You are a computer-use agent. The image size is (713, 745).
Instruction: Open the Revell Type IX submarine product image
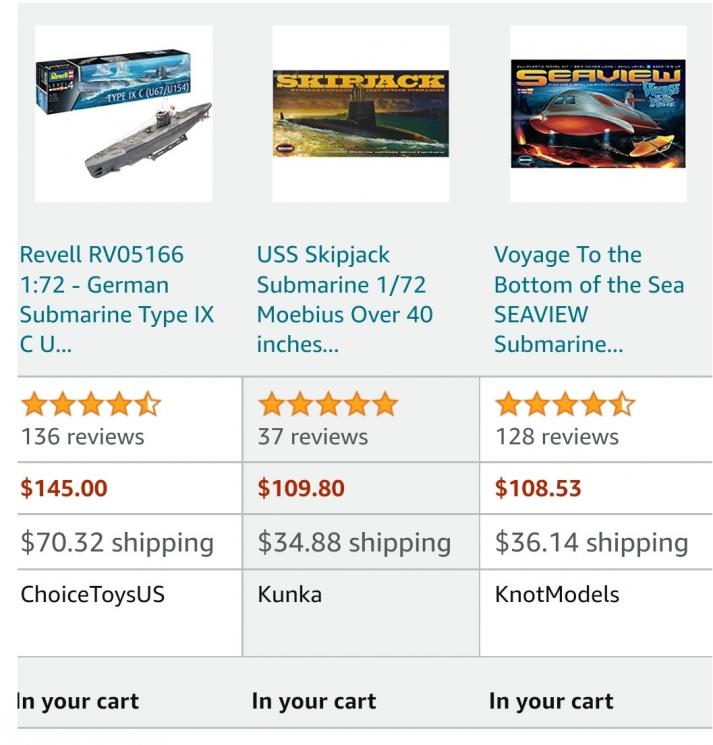coord(123,114)
